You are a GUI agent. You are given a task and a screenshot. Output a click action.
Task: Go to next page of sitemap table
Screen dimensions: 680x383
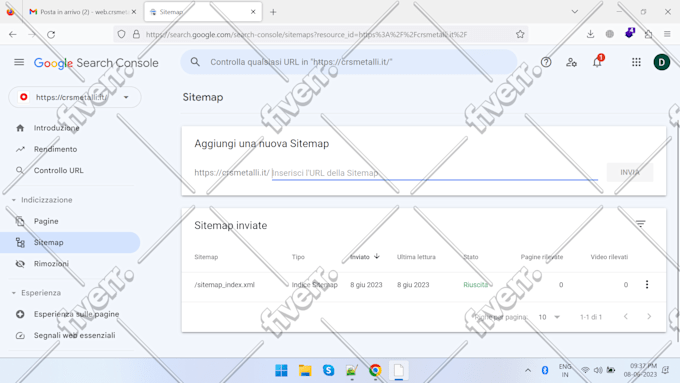pos(649,317)
